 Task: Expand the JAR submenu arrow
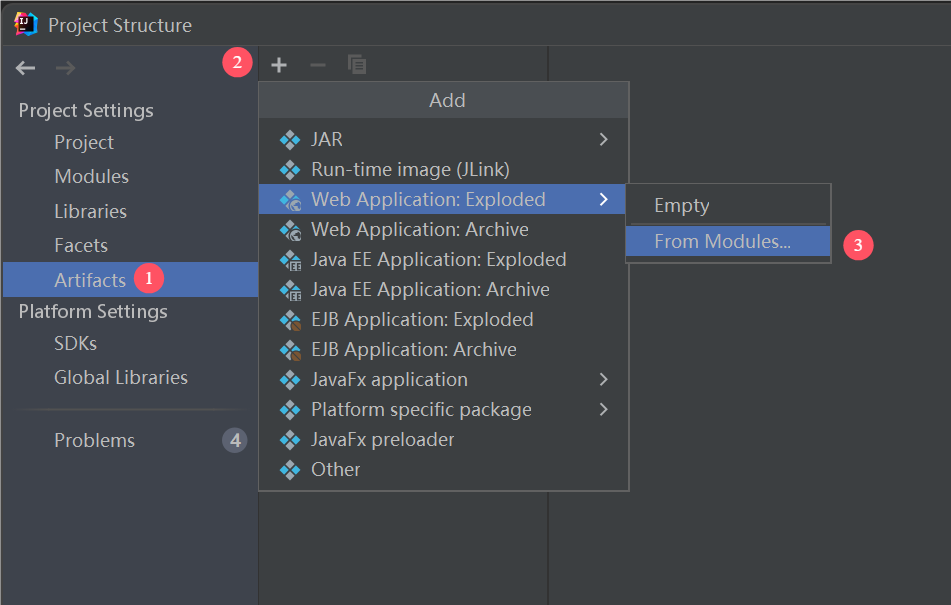pos(603,140)
